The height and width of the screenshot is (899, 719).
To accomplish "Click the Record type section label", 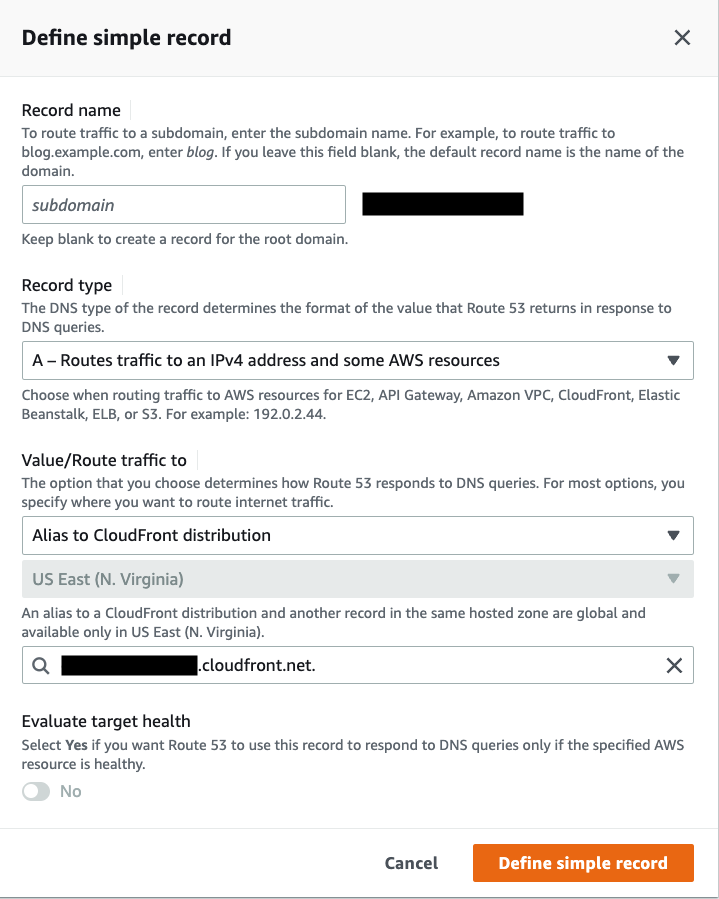I will (67, 286).
